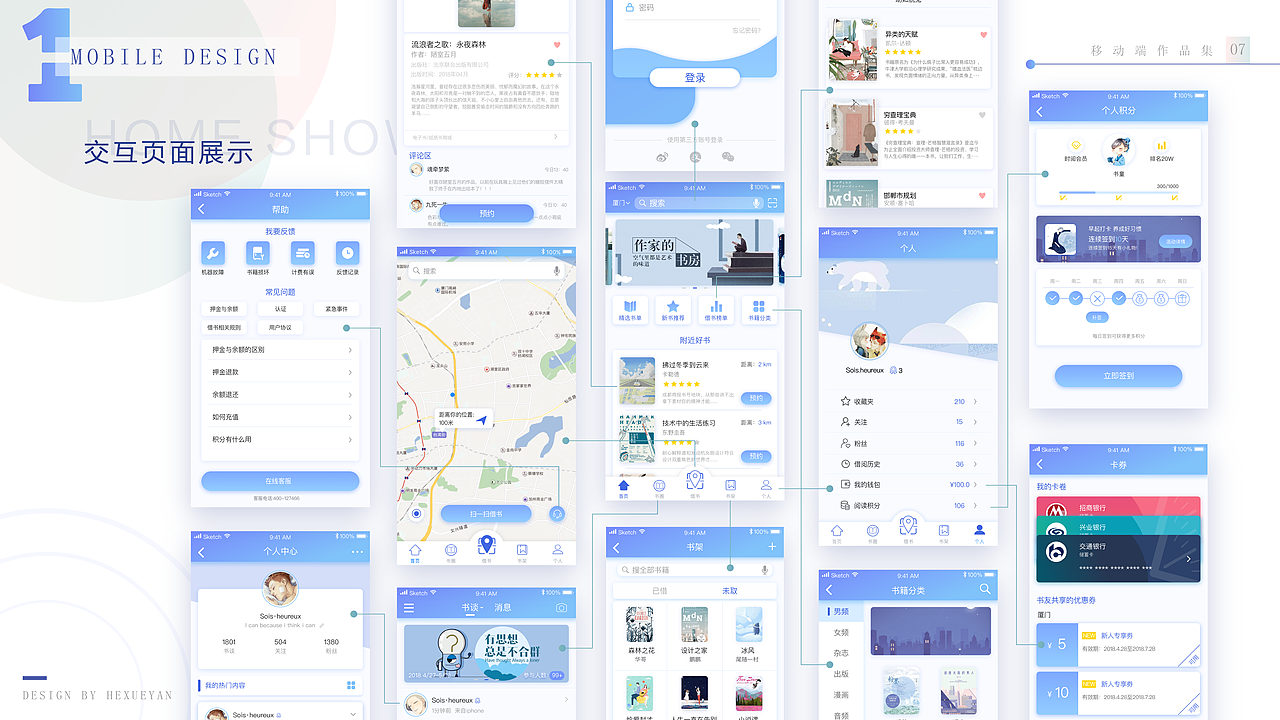Tap the 精选书单 book list icon
The height and width of the screenshot is (720, 1280).
point(630,305)
